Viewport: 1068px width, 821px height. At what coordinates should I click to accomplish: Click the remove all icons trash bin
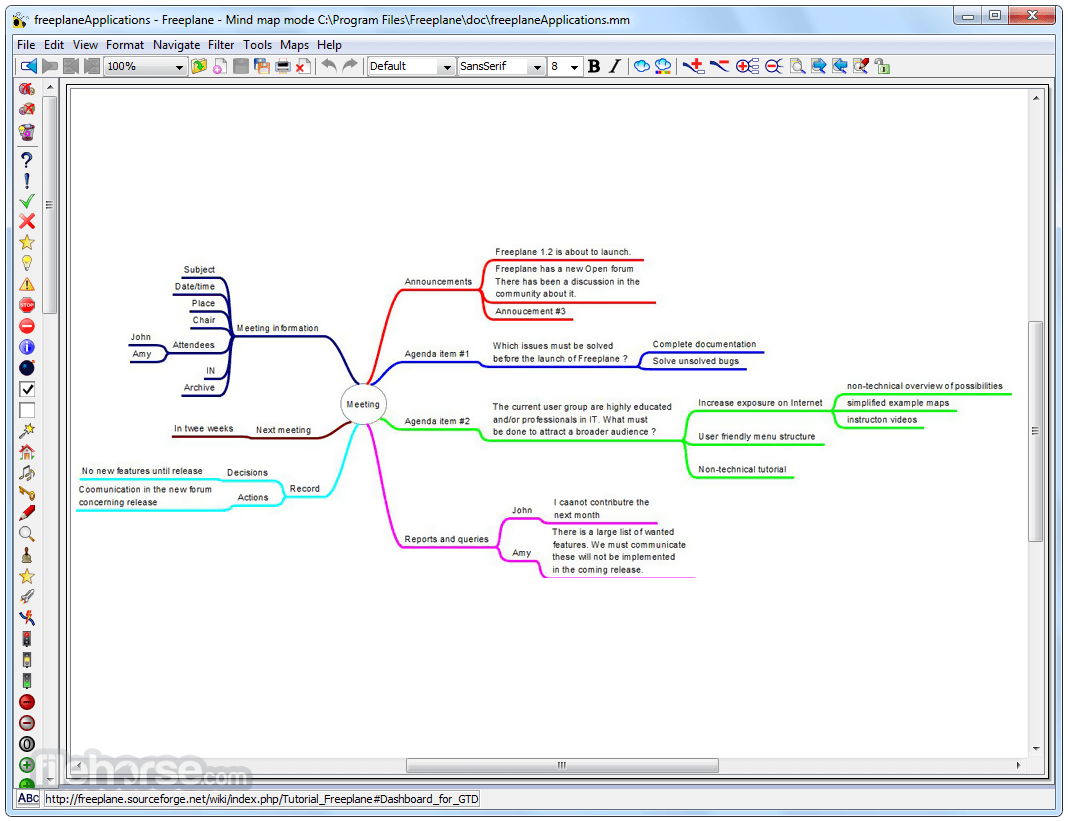pyautogui.click(x=27, y=131)
